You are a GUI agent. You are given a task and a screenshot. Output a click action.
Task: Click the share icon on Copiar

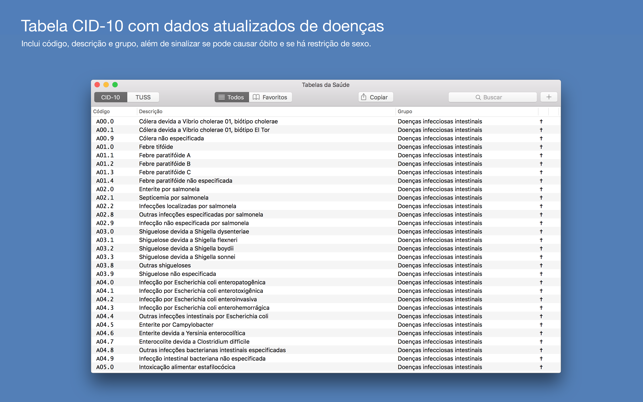pyautogui.click(x=363, y=97)
